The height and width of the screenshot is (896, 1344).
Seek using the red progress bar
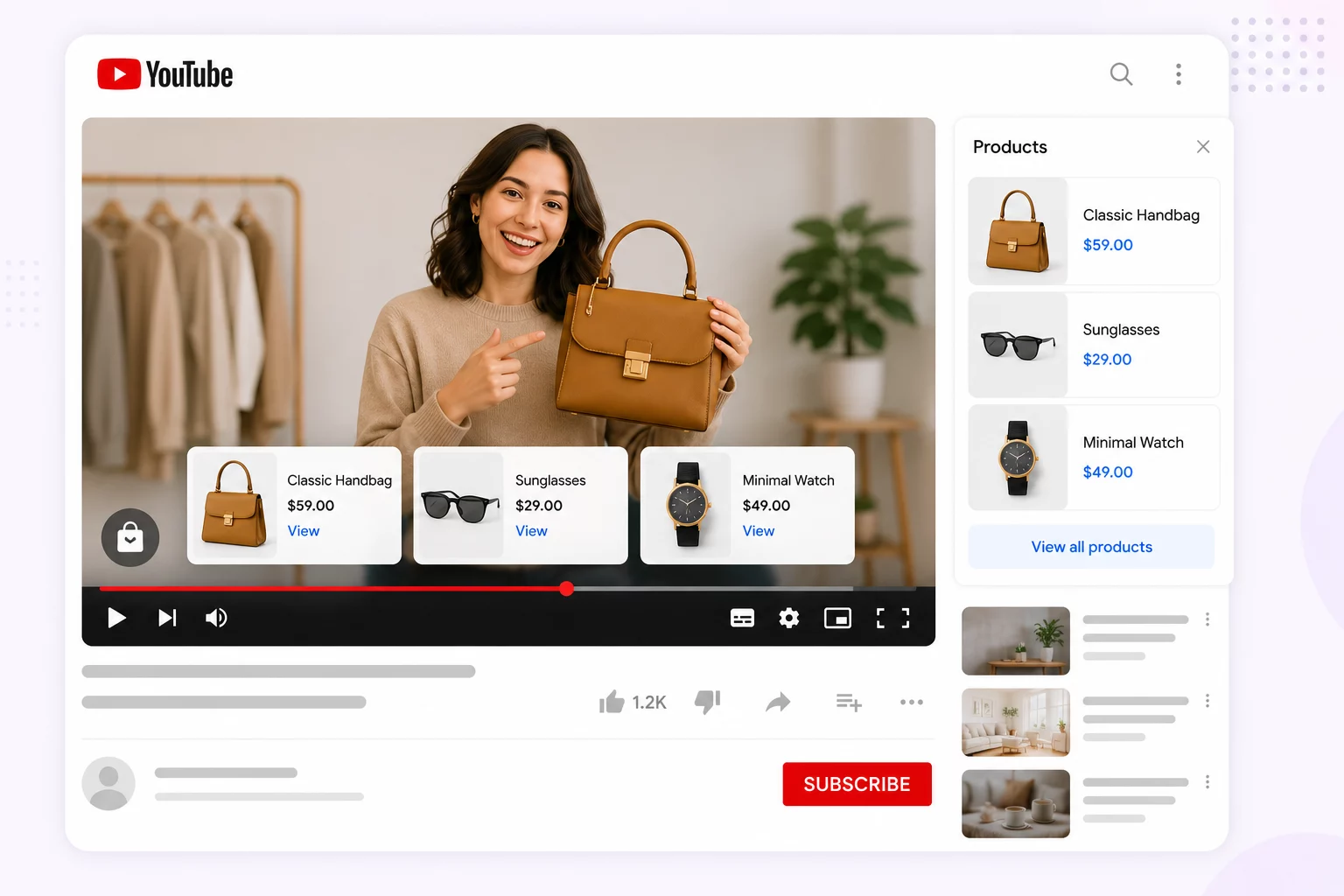332,589
